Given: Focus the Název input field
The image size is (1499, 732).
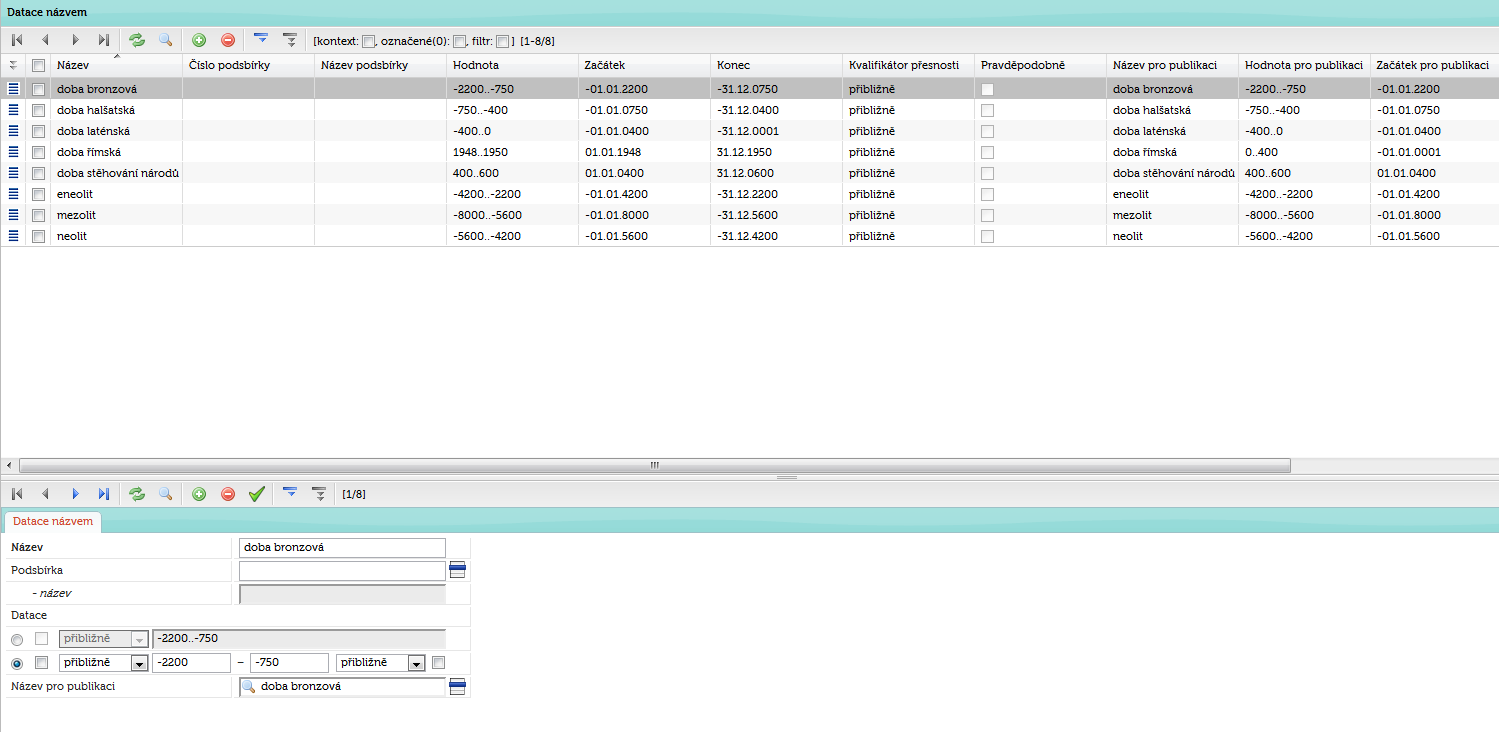Looking at the screenshot, I should point(342,547).
